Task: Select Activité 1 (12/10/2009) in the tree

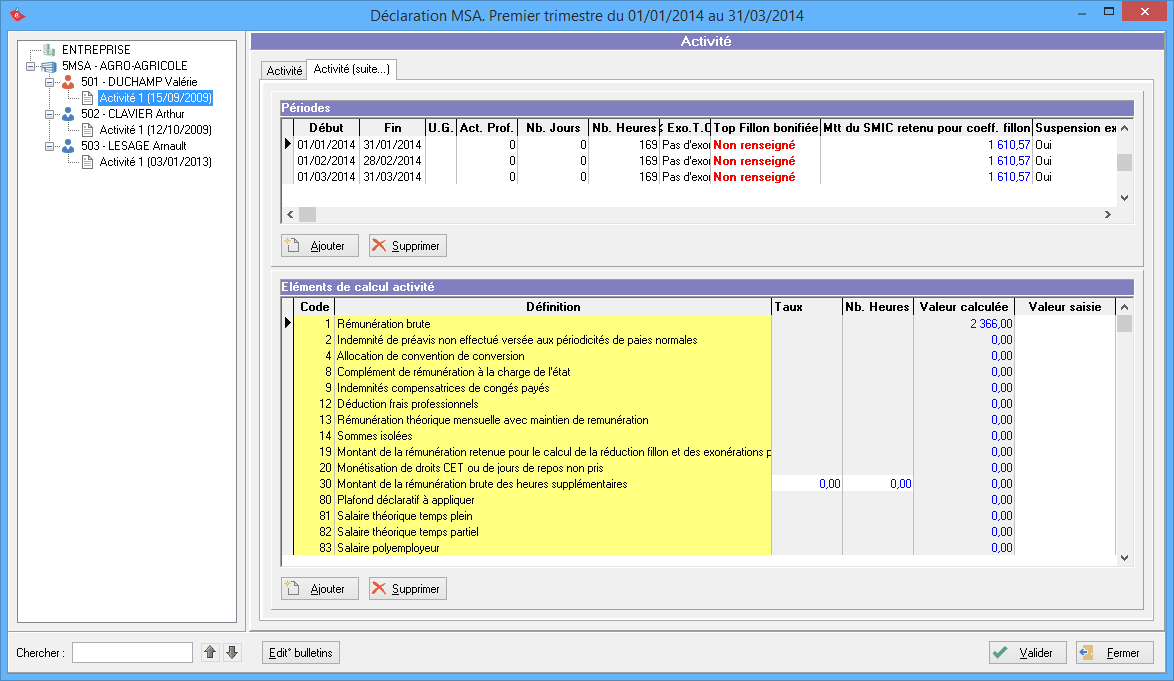Action: click(x=155, y=130)
